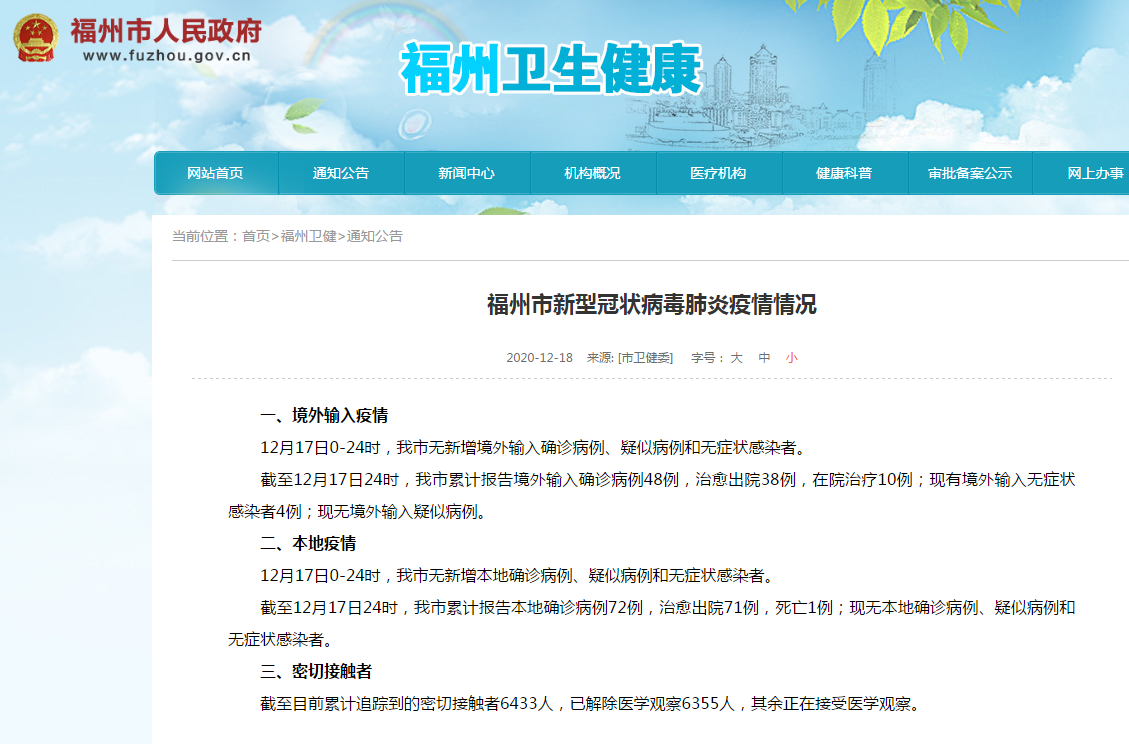1129x744 pixels.
Task: Open the 新闻中心 navigation item
Action: pyautogui.click(x=466, y=173)
